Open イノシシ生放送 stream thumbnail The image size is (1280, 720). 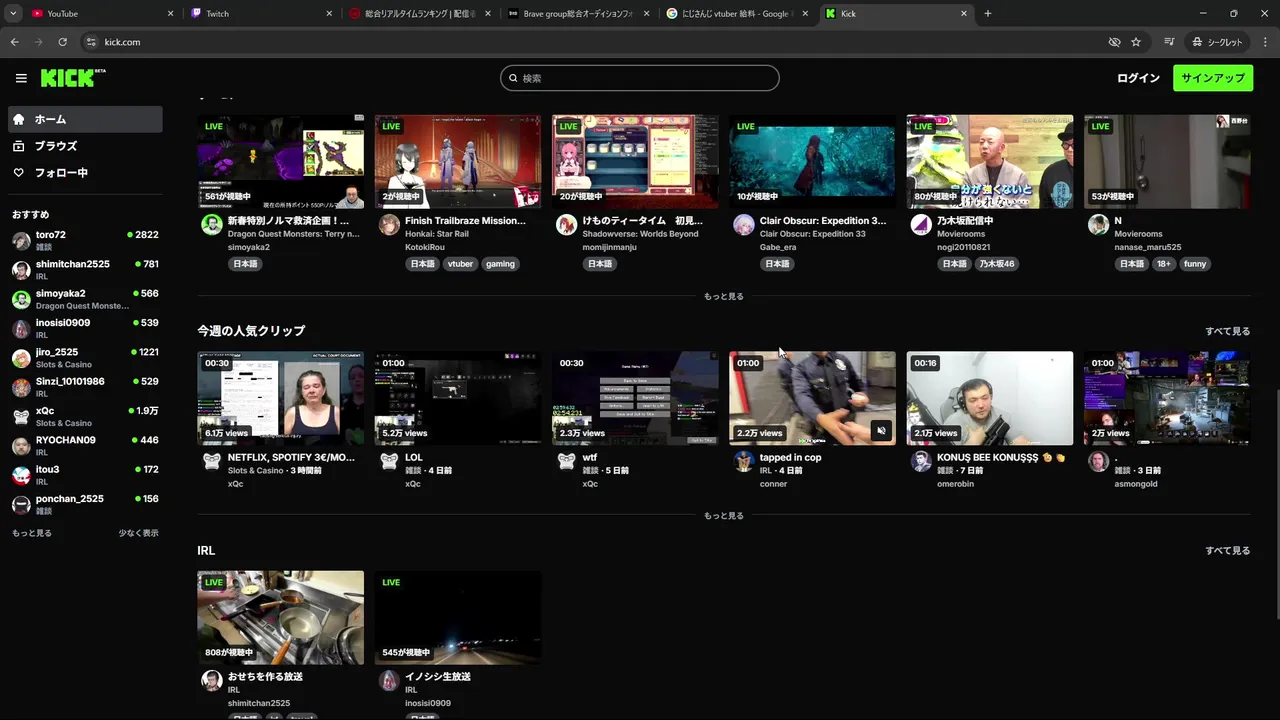coord(458,618)
